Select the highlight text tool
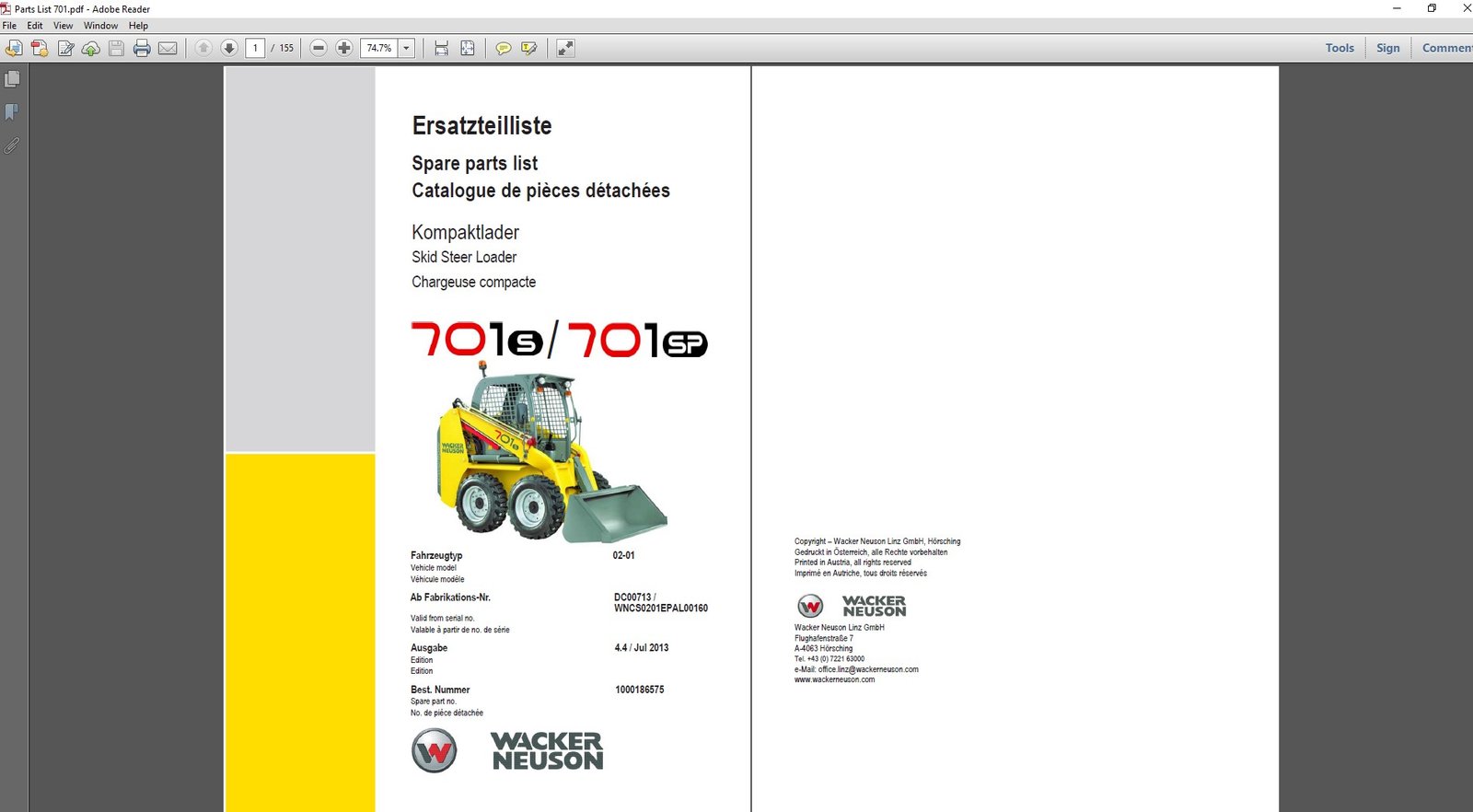The height and width of the screenshot is (812, 1473). click(x=528, y=48)
